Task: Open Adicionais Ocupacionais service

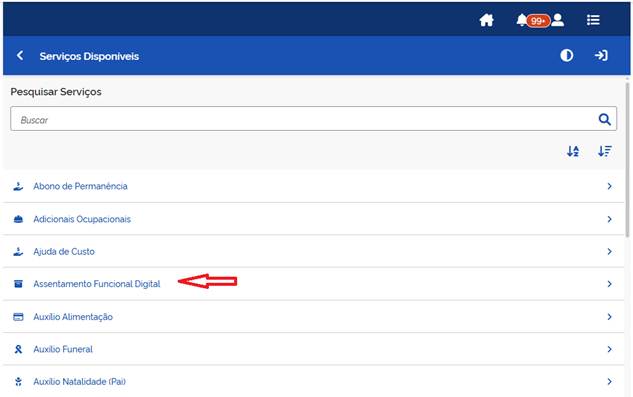Action: (313, 219)
